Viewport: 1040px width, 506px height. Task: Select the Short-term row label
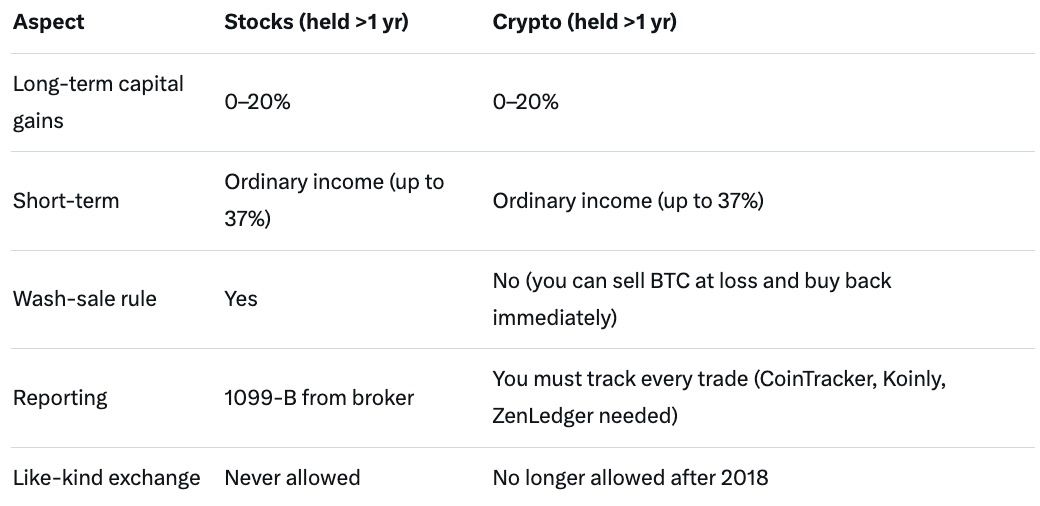tap(65, 200)
